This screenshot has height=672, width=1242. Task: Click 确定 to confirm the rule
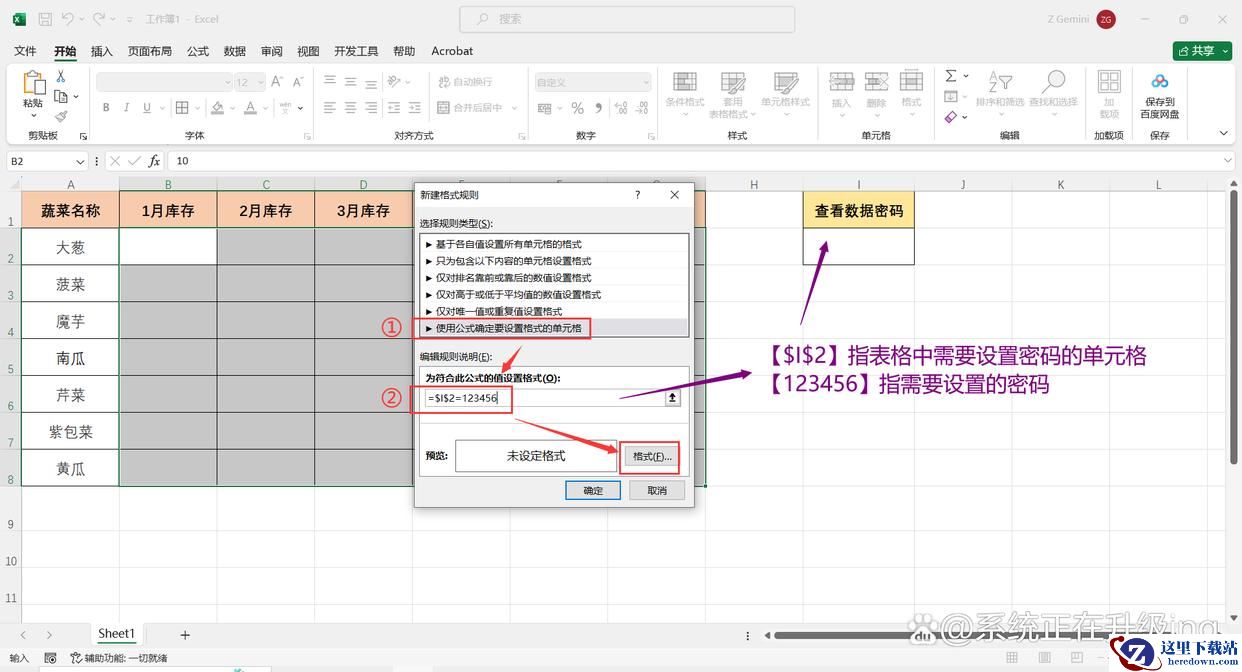point(593,490)
